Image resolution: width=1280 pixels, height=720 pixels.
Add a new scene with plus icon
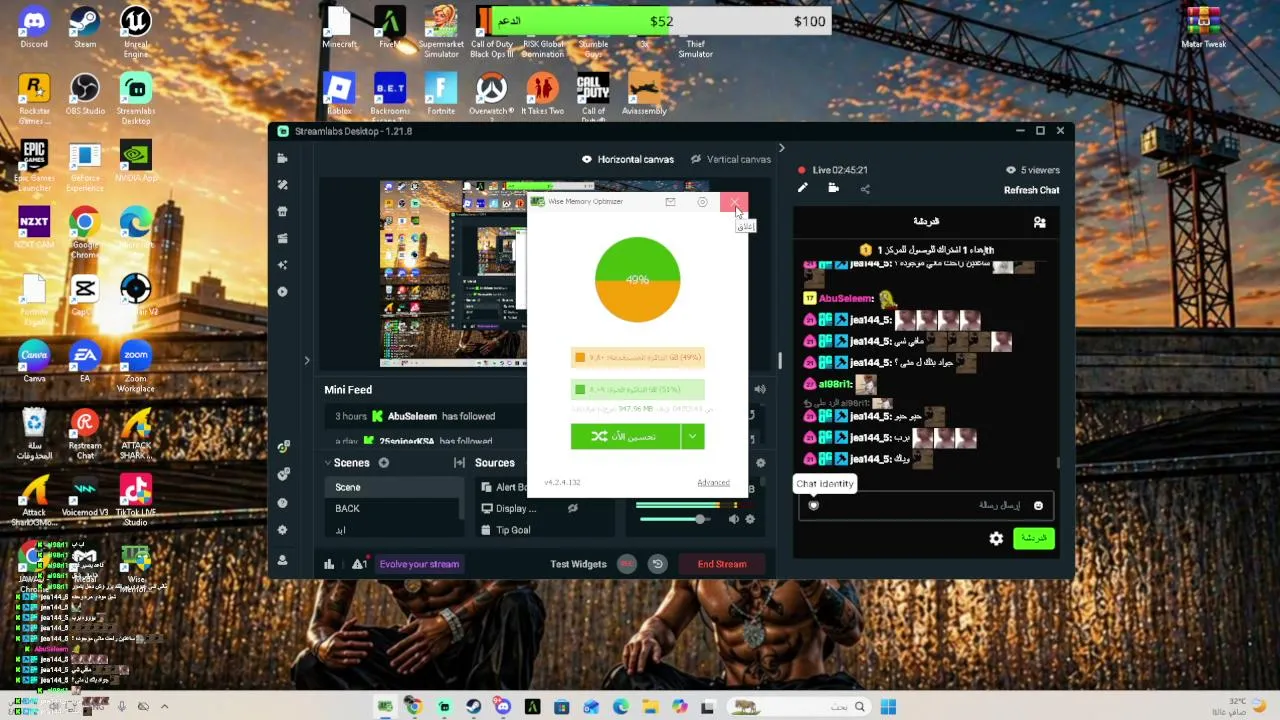click(384, 463)
